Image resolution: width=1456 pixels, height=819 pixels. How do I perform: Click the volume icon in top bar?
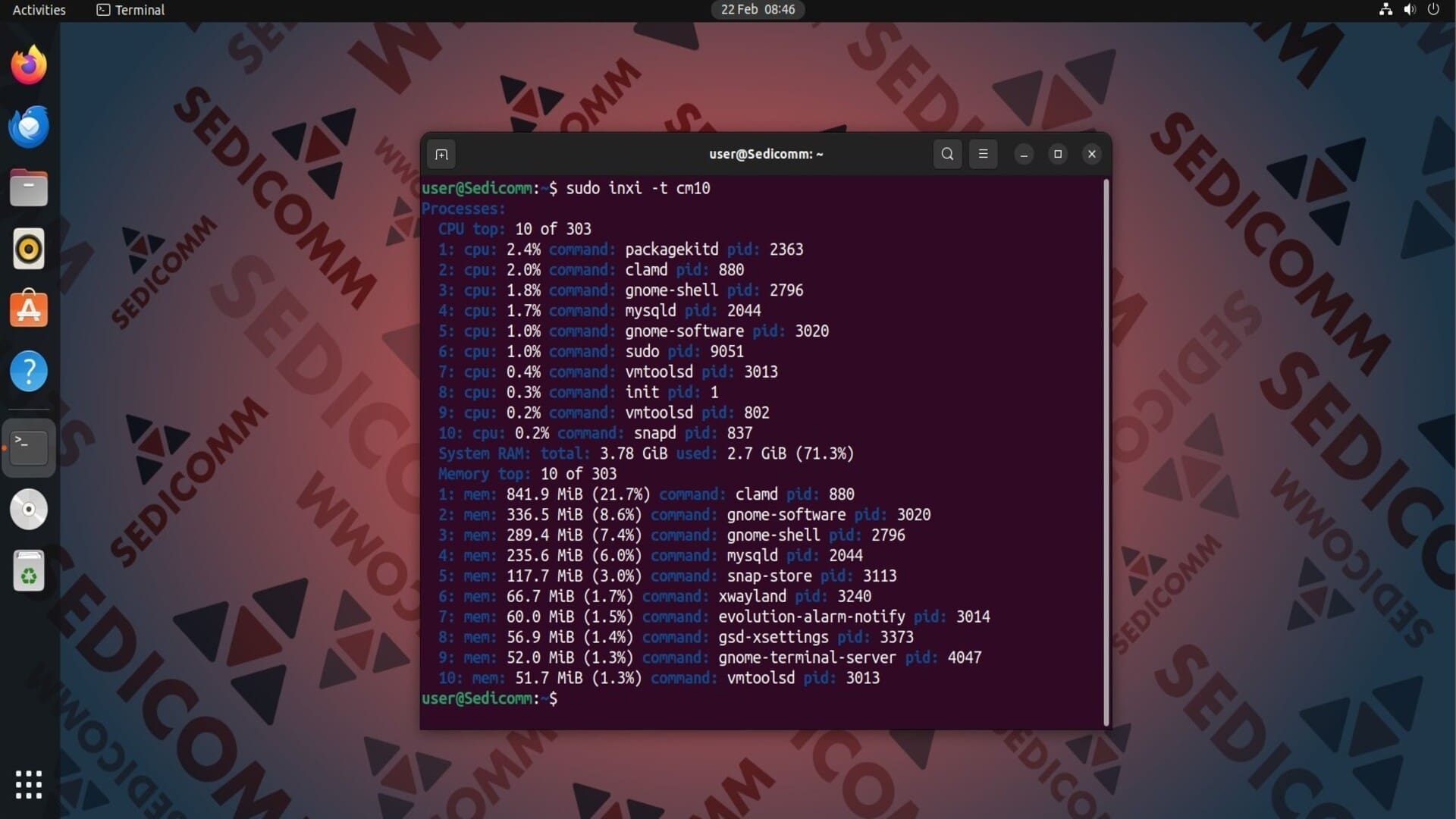point(1409,10)
